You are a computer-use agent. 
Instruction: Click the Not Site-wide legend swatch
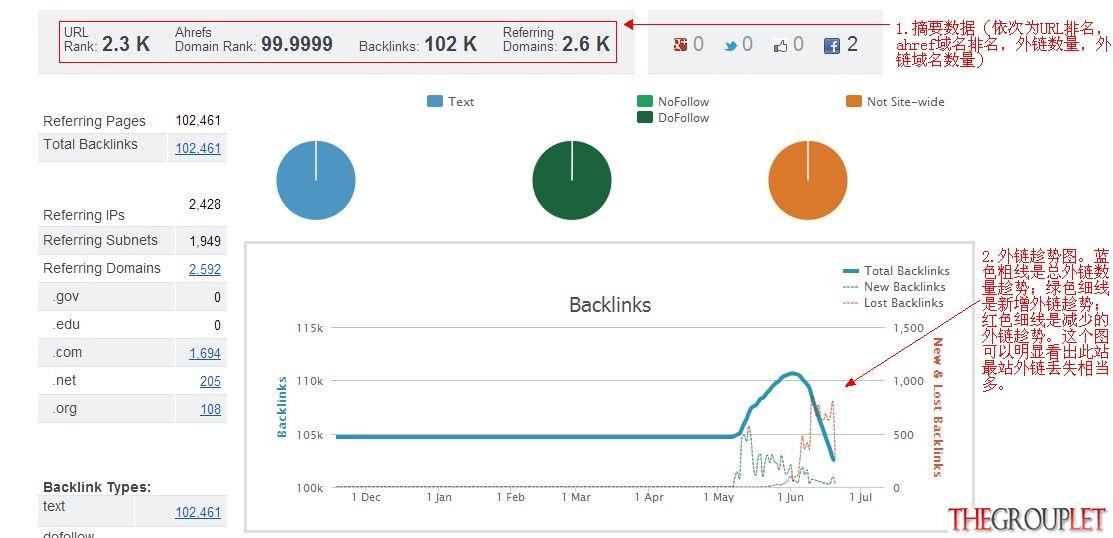854,101
